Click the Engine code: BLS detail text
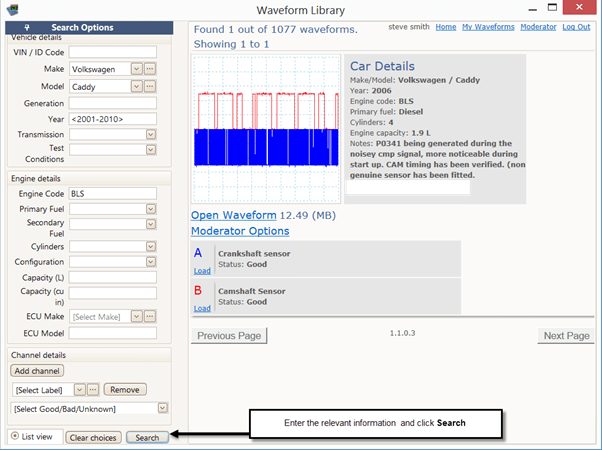This screenshot has width=602, height=450. [382, 101]
